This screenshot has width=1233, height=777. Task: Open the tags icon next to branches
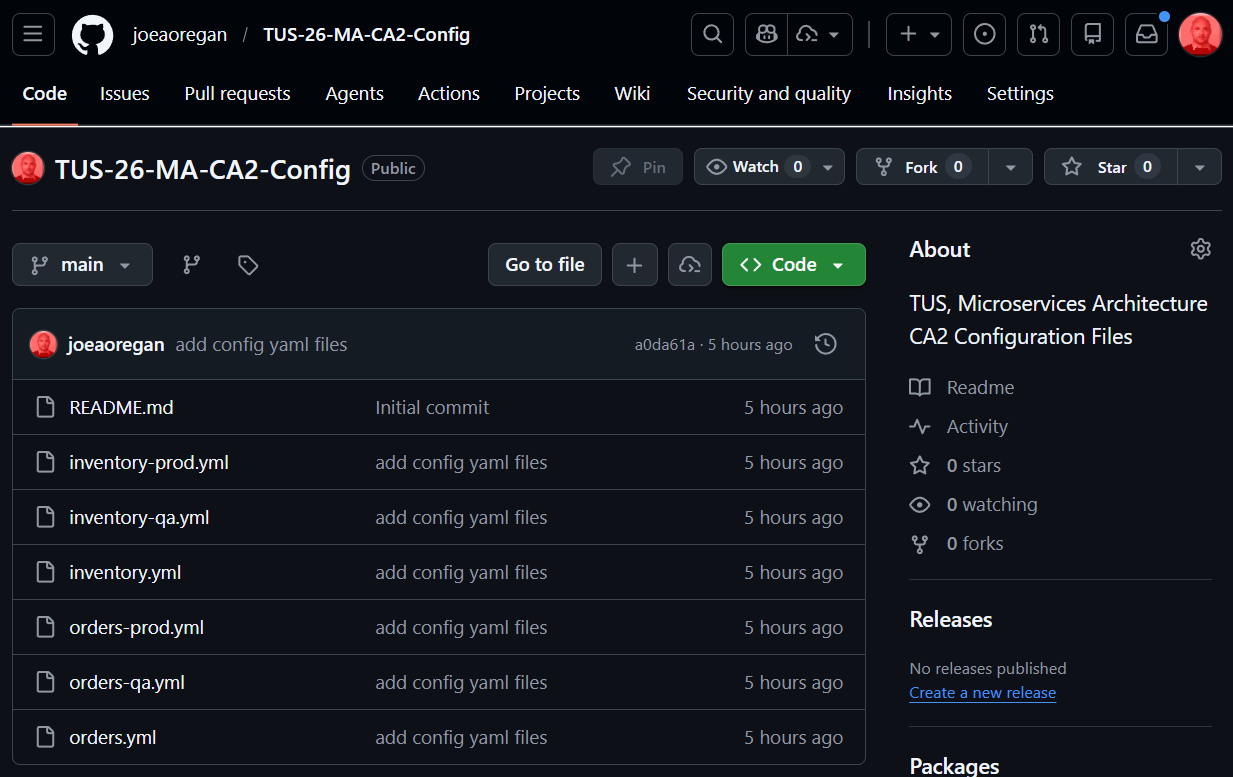pos(248,265)
